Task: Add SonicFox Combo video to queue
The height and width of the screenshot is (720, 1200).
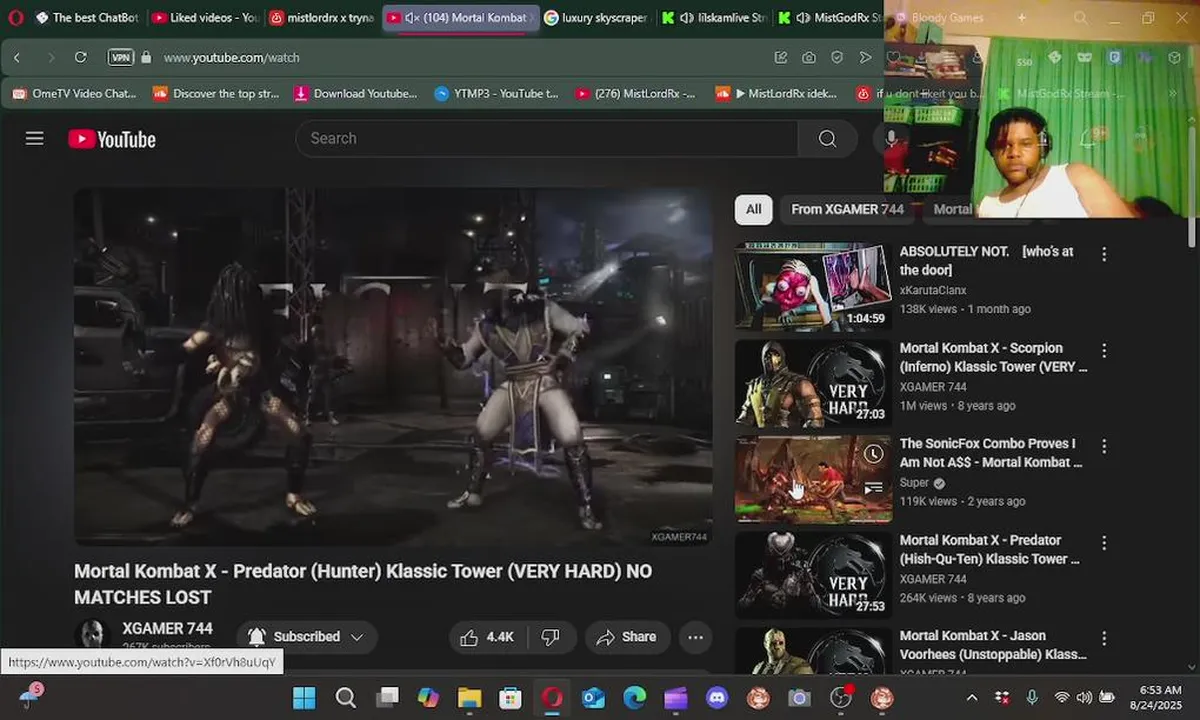Action: click(x=873, y=487)
